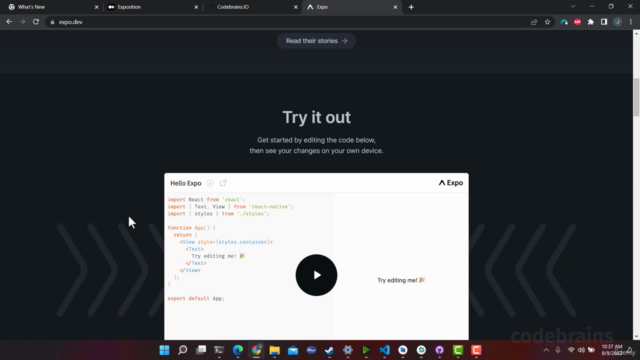View site info lock icon
Image resolution: width=640 pixels, height=360 pixels.
(52, 22)
